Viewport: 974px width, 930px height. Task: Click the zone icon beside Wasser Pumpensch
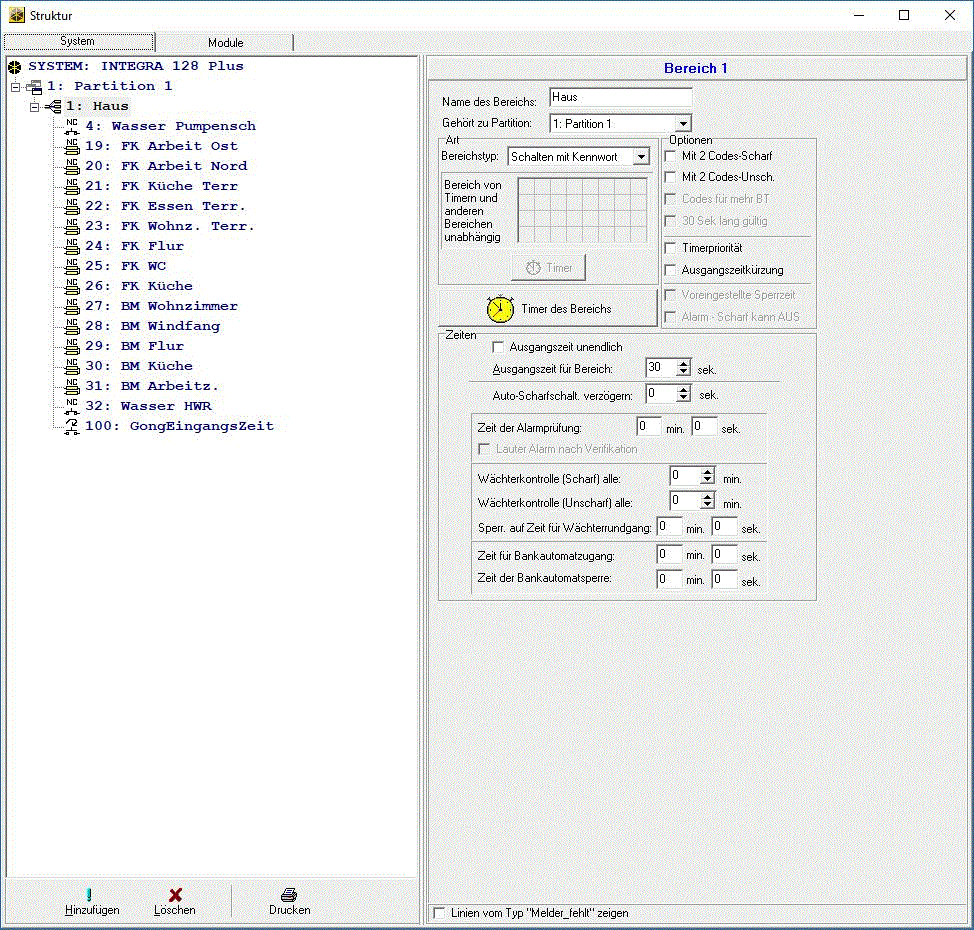pyautogui.click(x=72, y=126)
